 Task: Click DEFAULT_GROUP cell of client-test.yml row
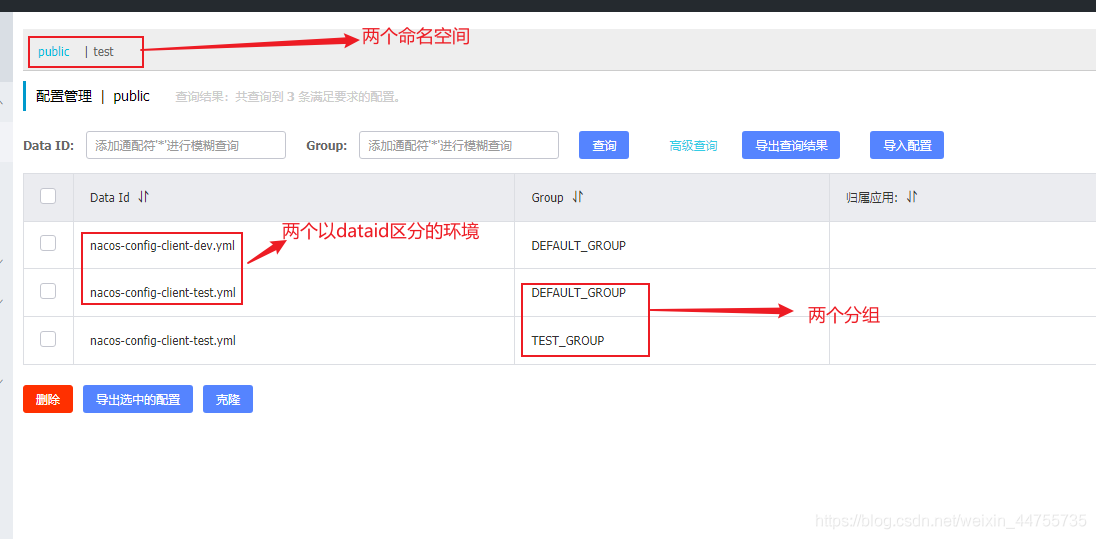579,293
